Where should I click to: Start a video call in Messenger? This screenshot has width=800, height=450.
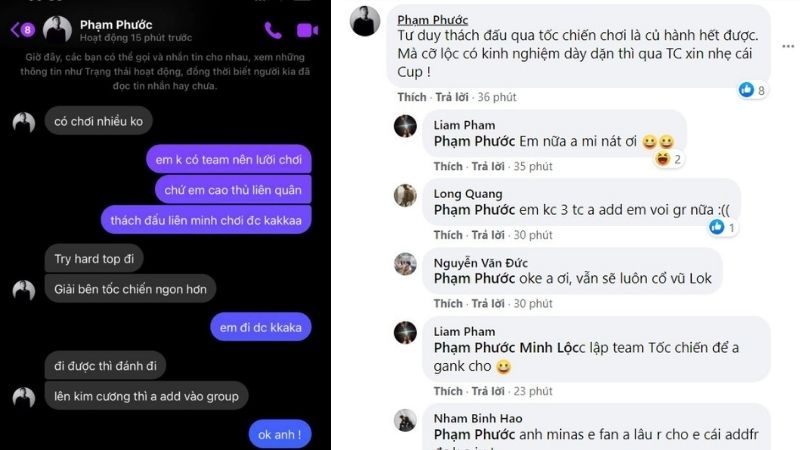click(x=307, y=31)
